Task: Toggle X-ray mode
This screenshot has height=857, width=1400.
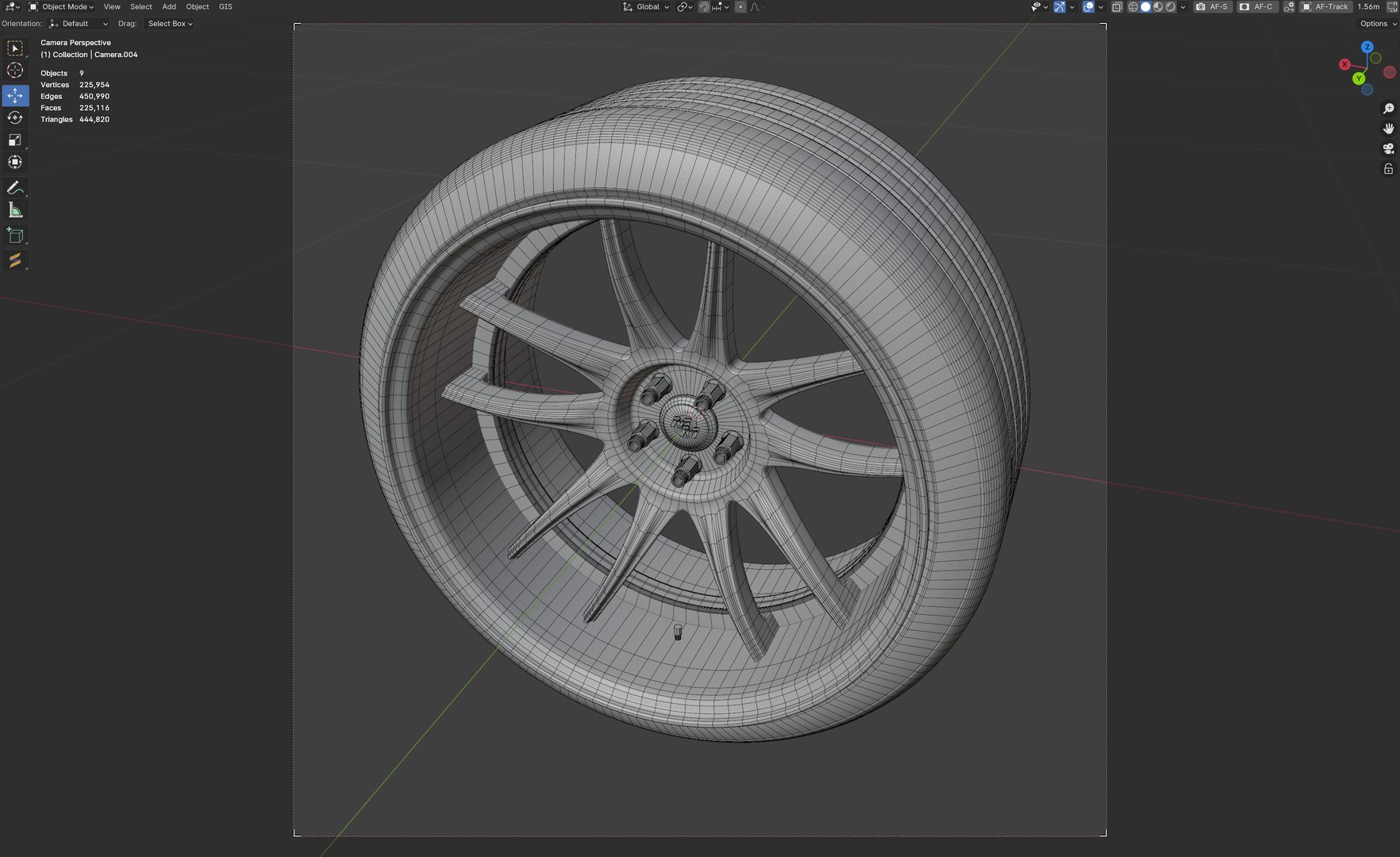Action: click(x=1117, y=7)
